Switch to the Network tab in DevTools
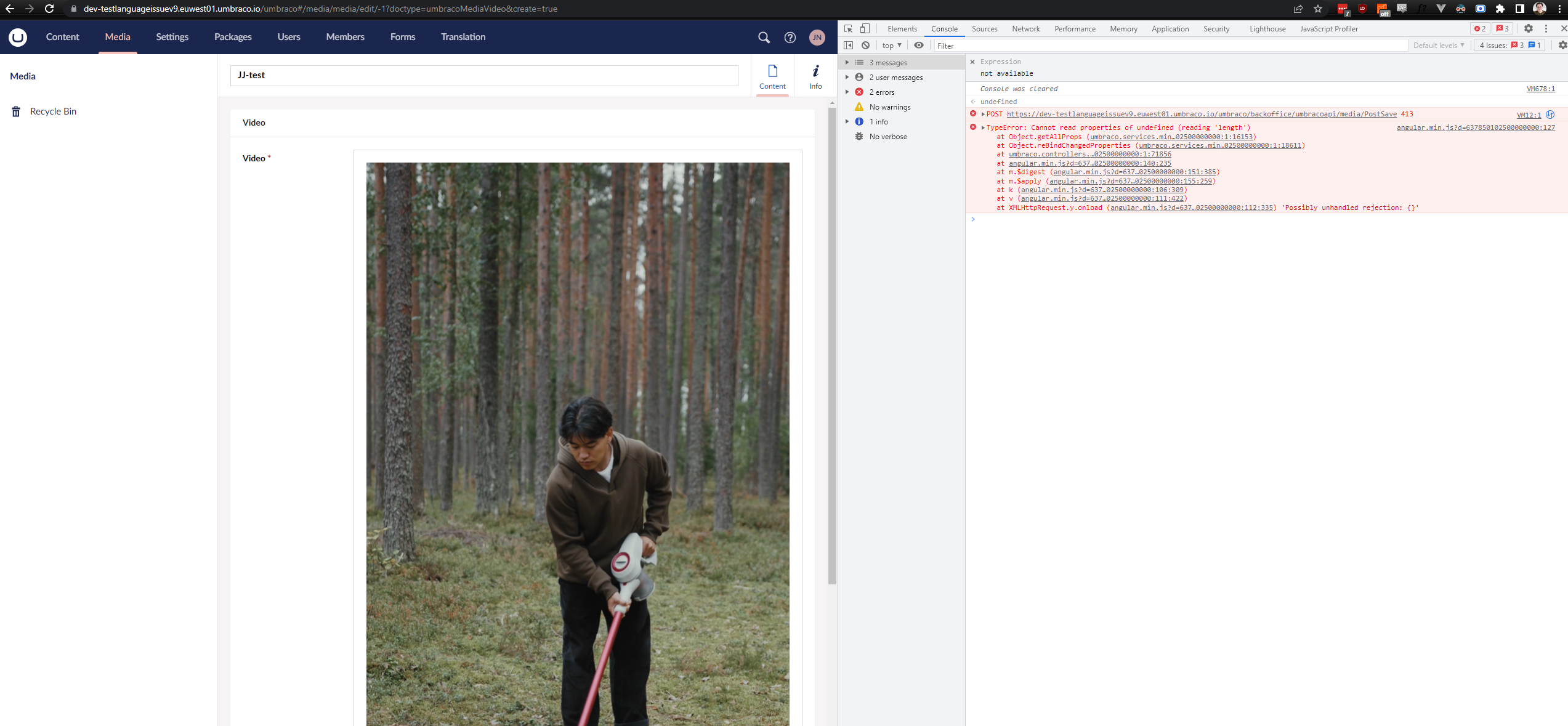 [x=1025, y=29]
